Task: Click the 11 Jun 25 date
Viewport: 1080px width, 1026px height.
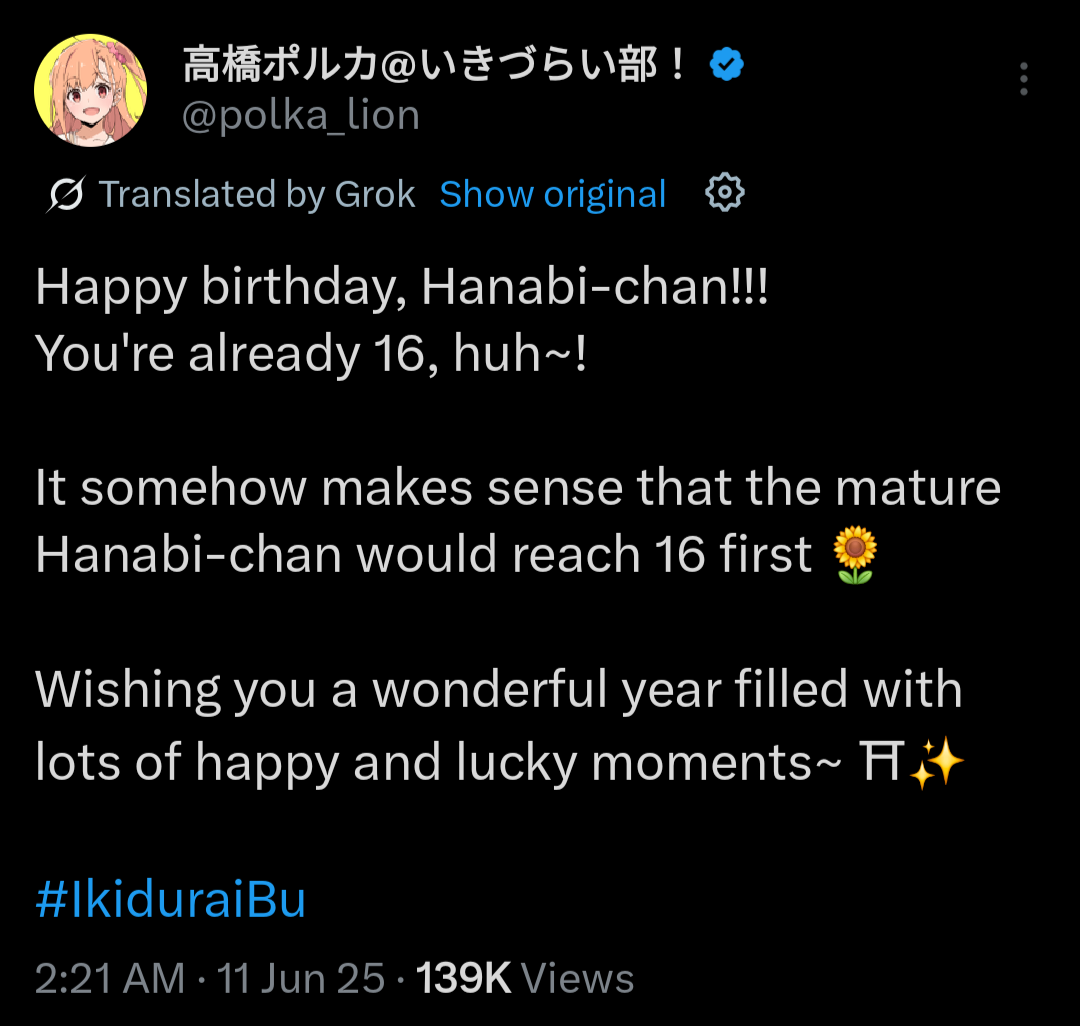Action: pyautogui.click(x=300, y=978)
